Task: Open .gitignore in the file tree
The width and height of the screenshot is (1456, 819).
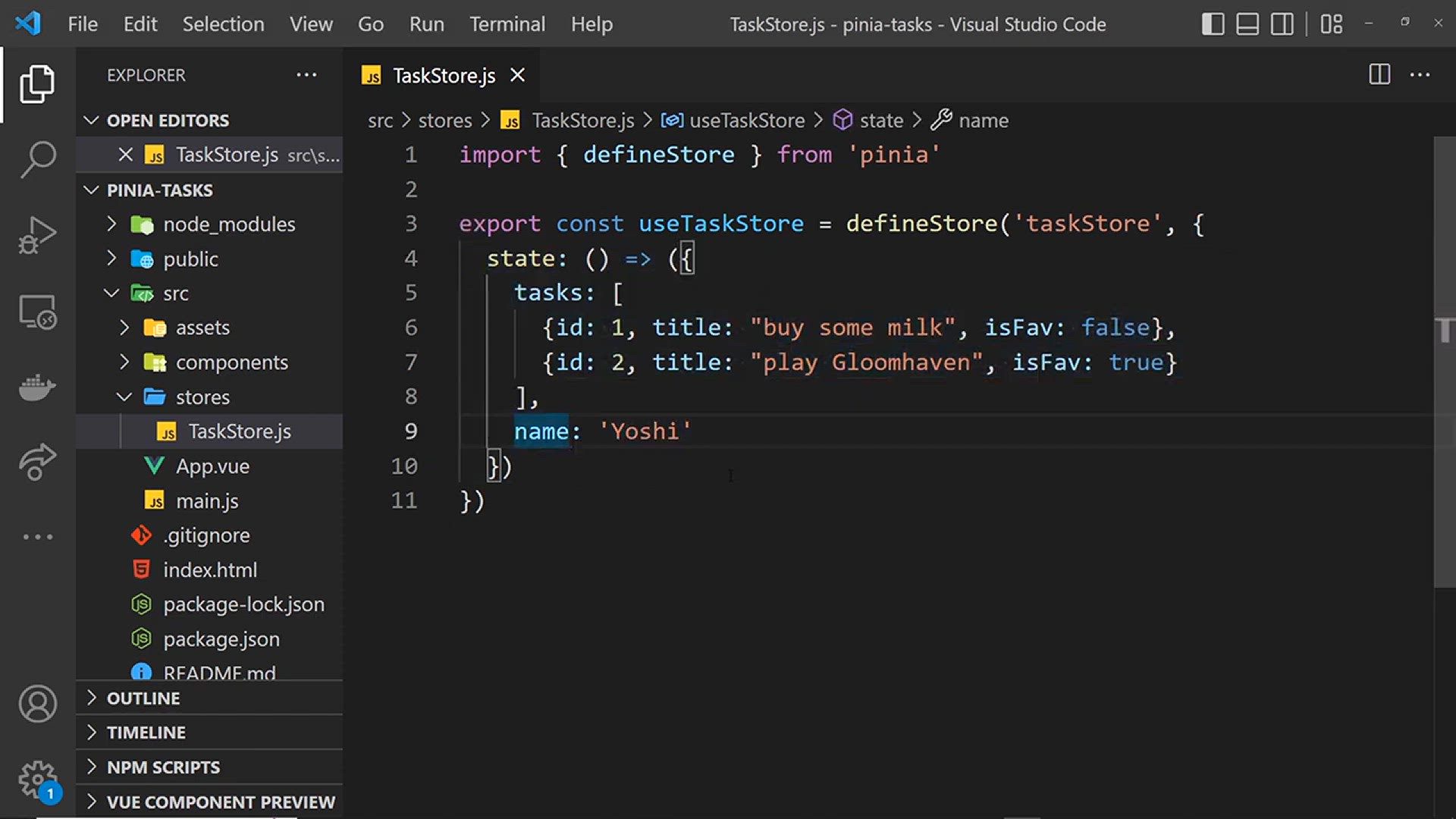Action: click(x=209, y=535)
